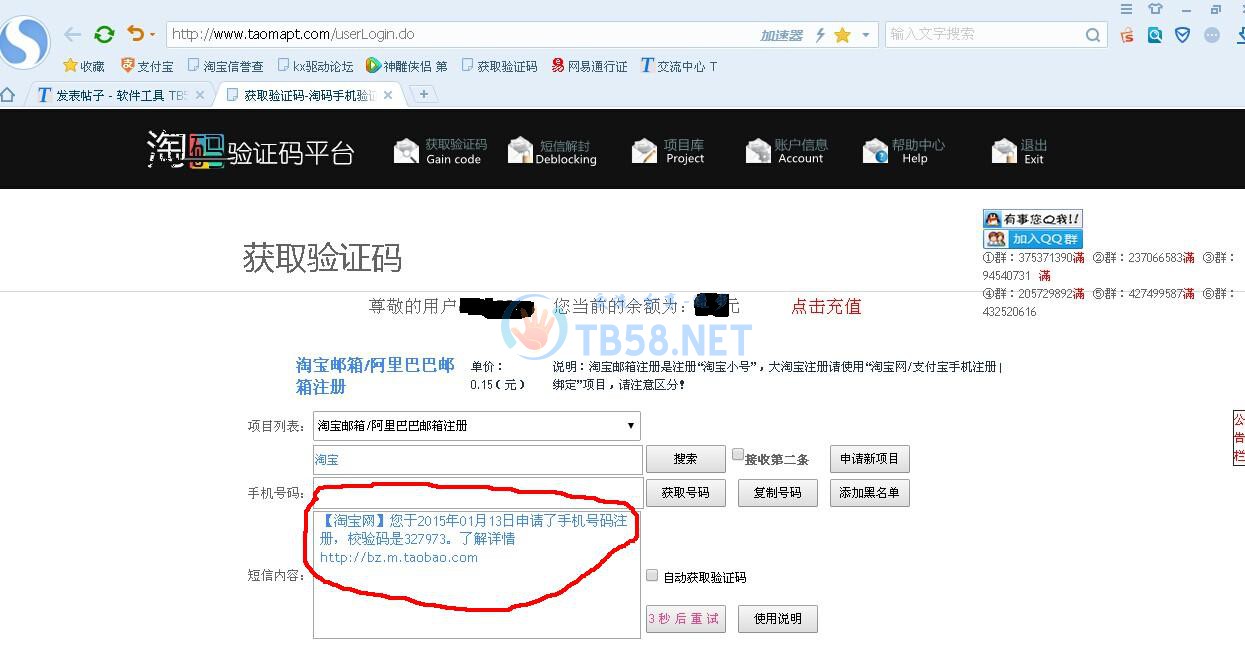
Task: Click the orange undo restore-page arrow
Action: click(136, 34)
